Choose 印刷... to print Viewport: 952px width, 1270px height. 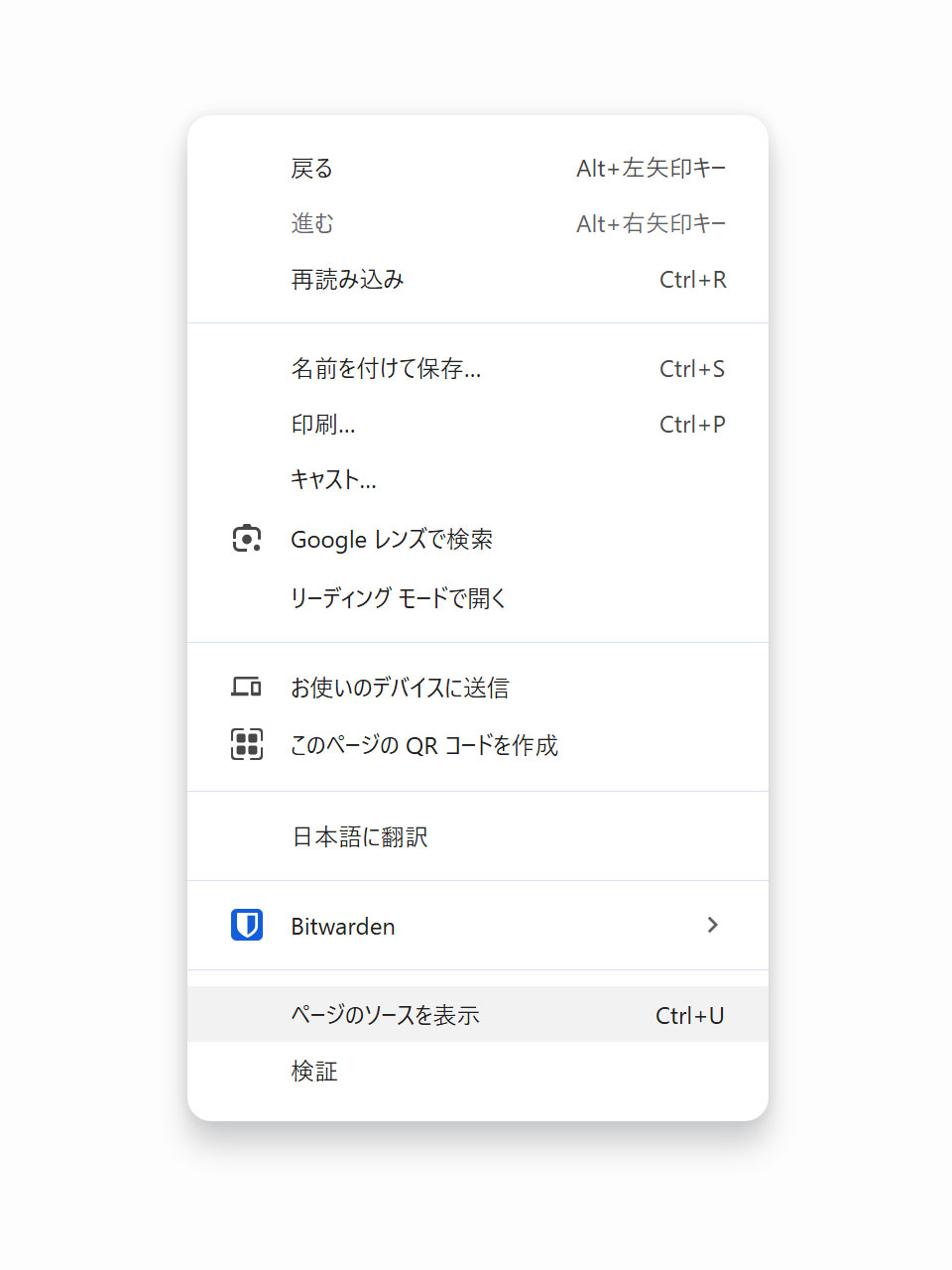[x=478, y=425]
